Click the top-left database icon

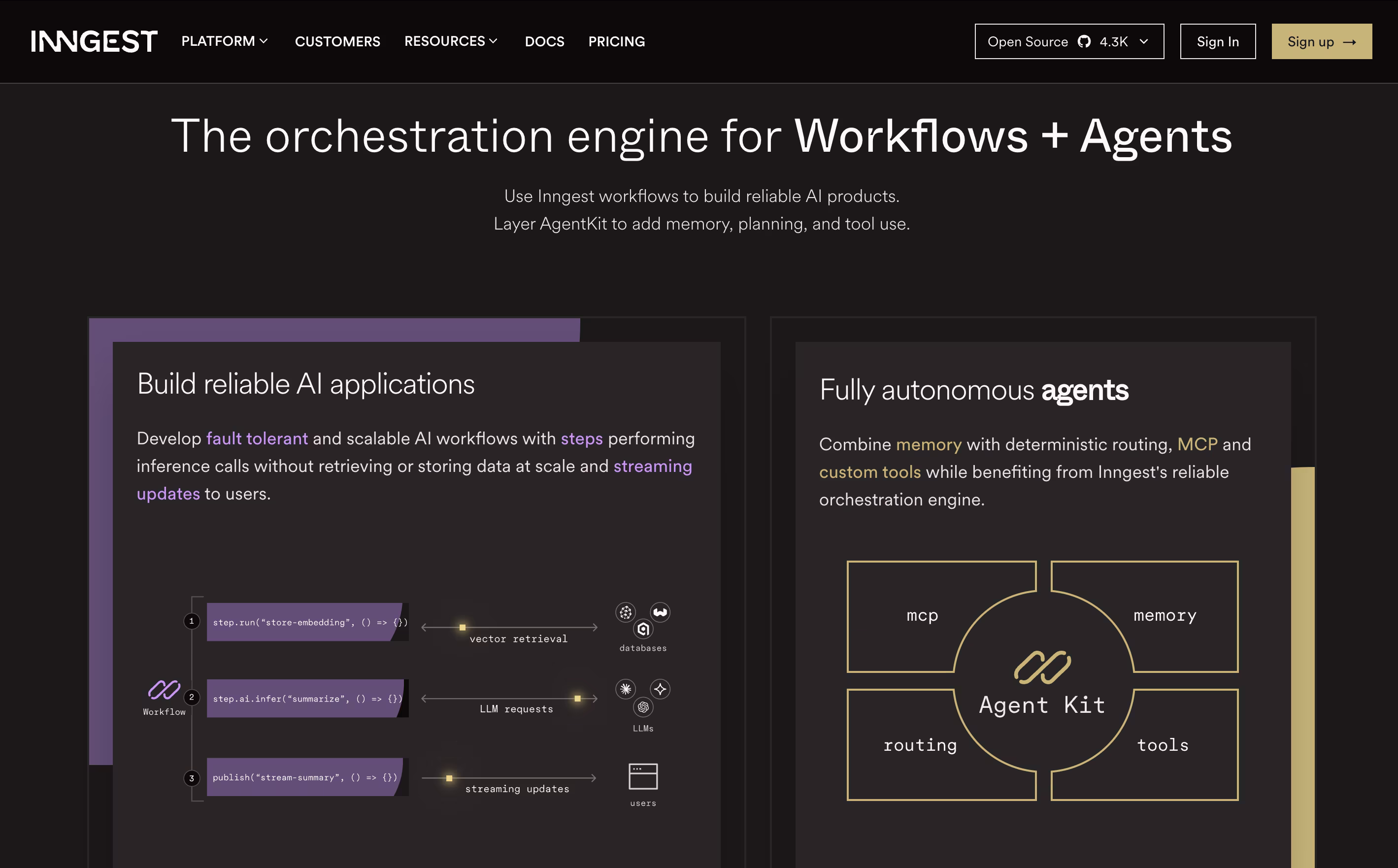(626, 612)
